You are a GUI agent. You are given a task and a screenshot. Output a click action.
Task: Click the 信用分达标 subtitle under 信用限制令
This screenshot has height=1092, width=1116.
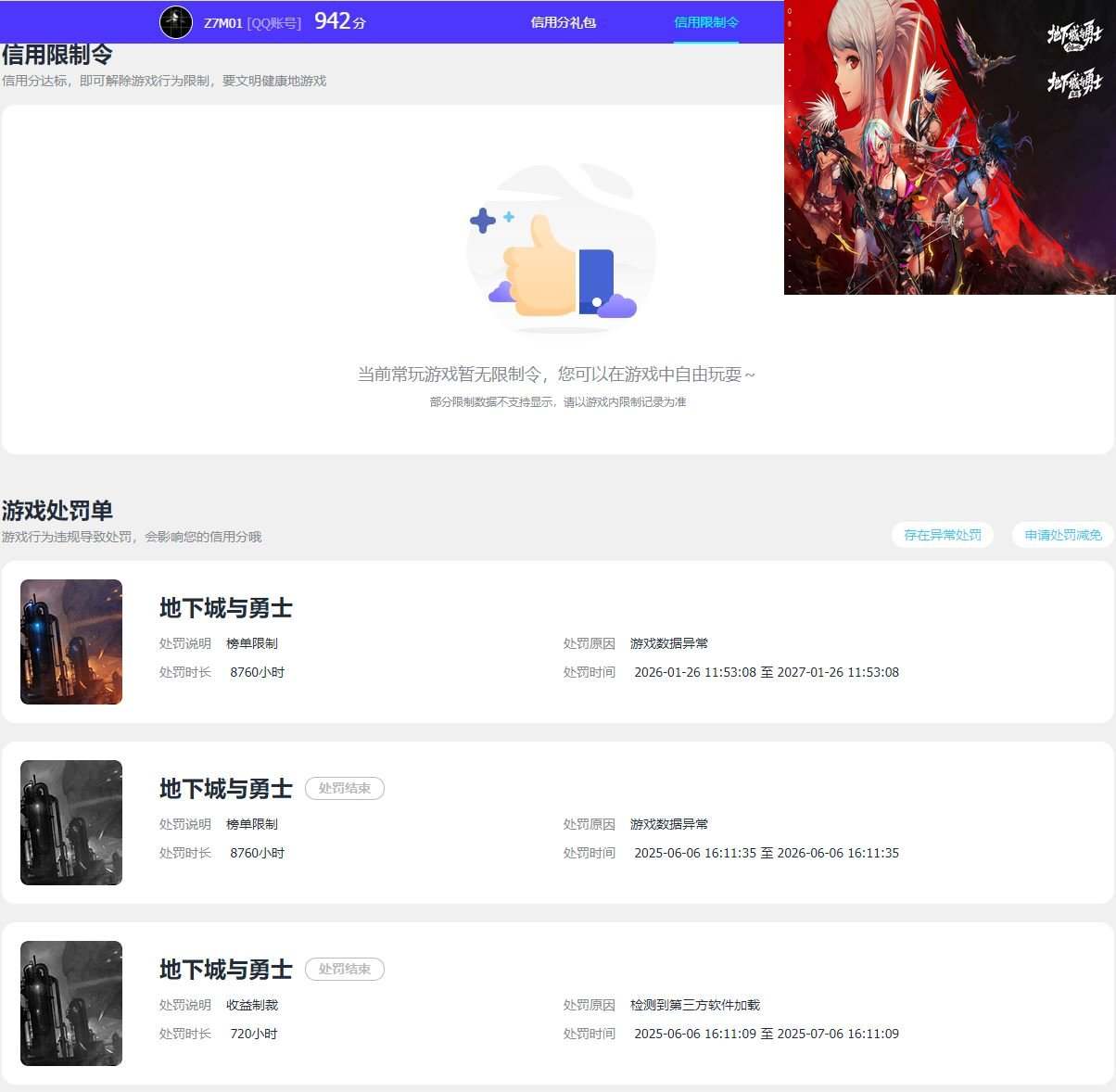point(164,81)
